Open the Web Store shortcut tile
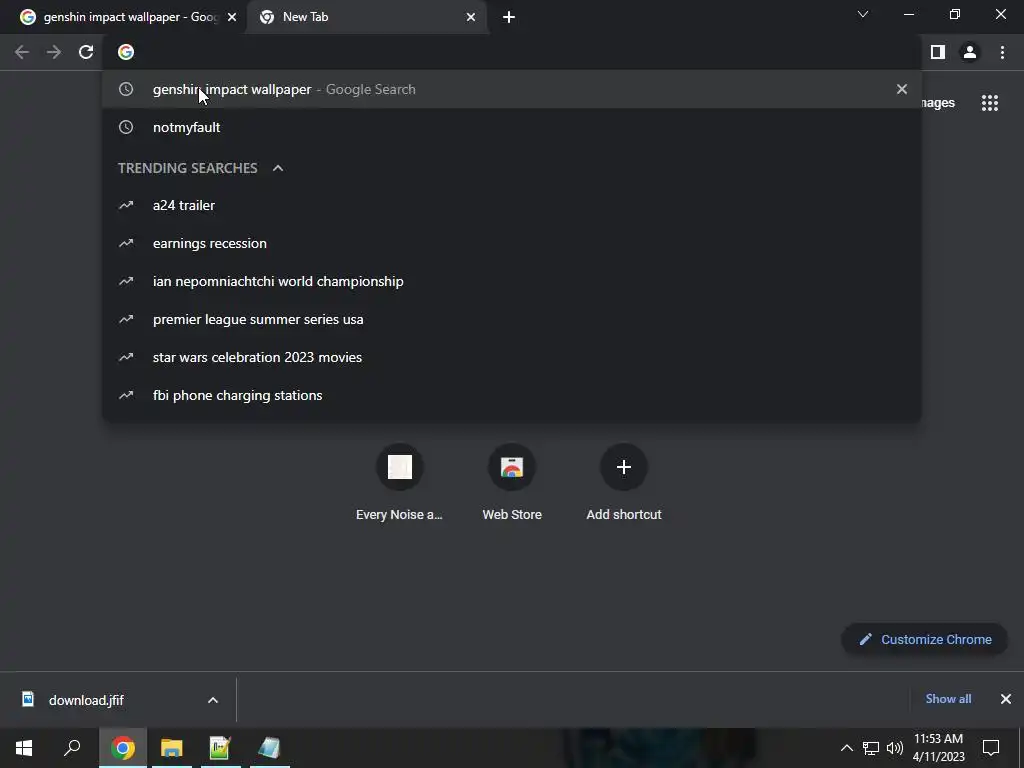 pos(512,483)
